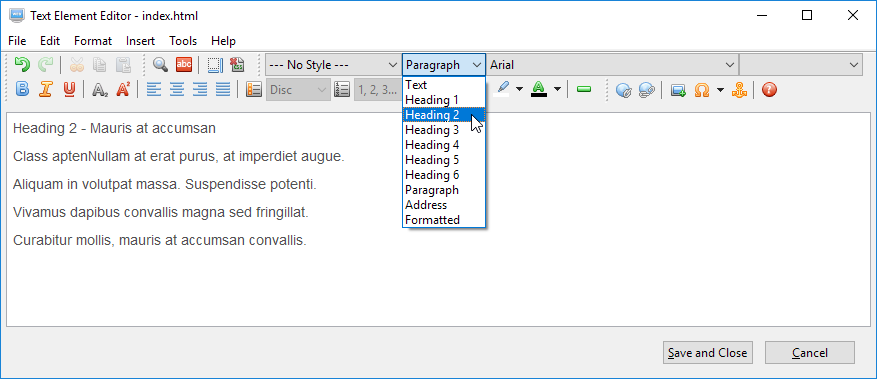Open the Arial font dropdown
This screenshot has width=877, height=379.
pos(612,65)
